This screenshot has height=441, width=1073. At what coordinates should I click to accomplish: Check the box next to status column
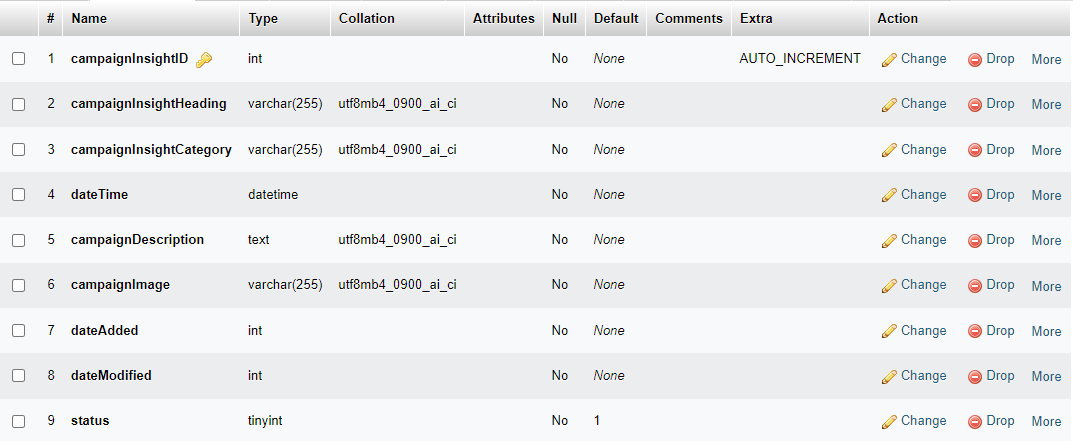pos(19,421)
